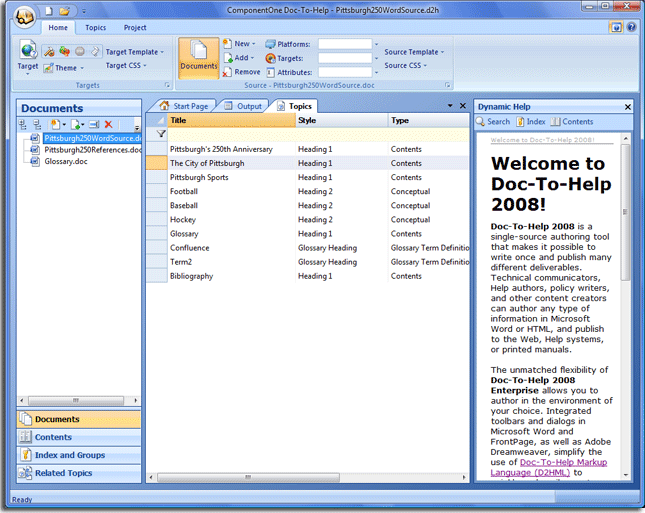Screen dimensions: 645x513
Task: Select Pittsburgh250WordSource.doc in the tree
Action: click(x=92, y=138)
